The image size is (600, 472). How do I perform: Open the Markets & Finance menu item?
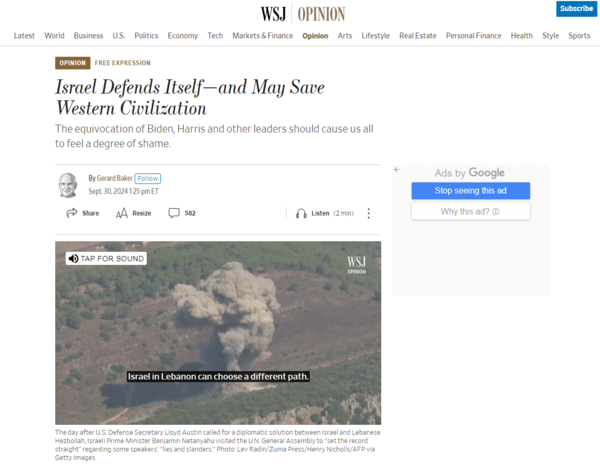262,36
